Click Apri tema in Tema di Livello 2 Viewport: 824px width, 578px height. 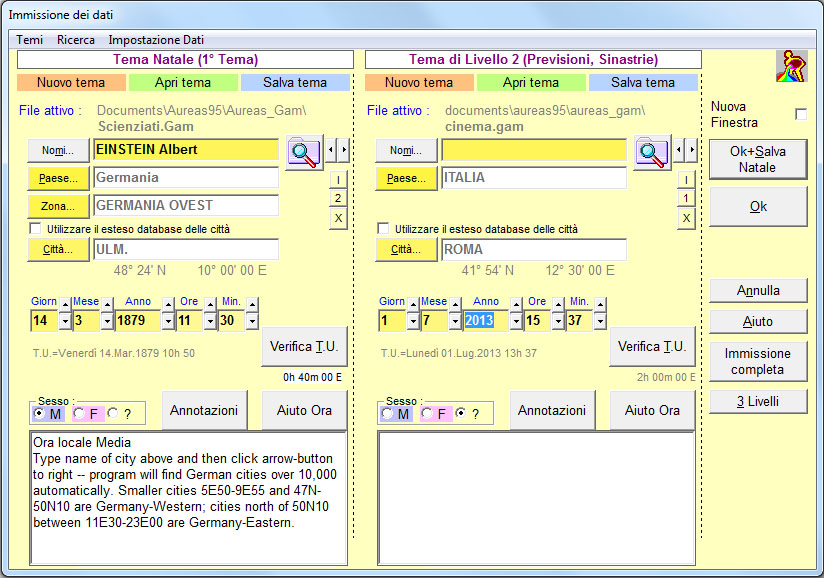pyautogui.click(x=531, y=82)
